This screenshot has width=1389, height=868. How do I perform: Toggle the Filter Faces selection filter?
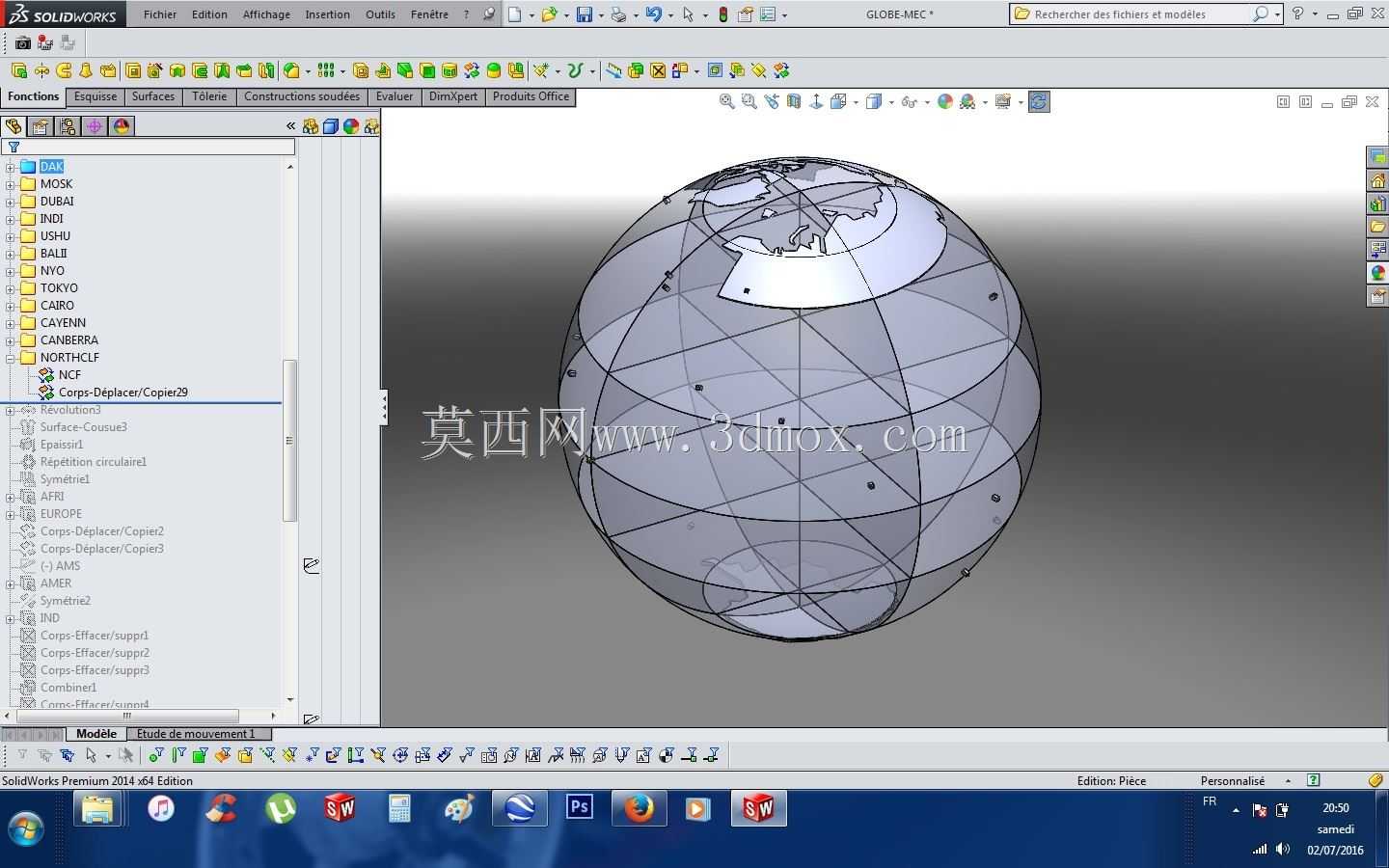click(x=201, y=755)
